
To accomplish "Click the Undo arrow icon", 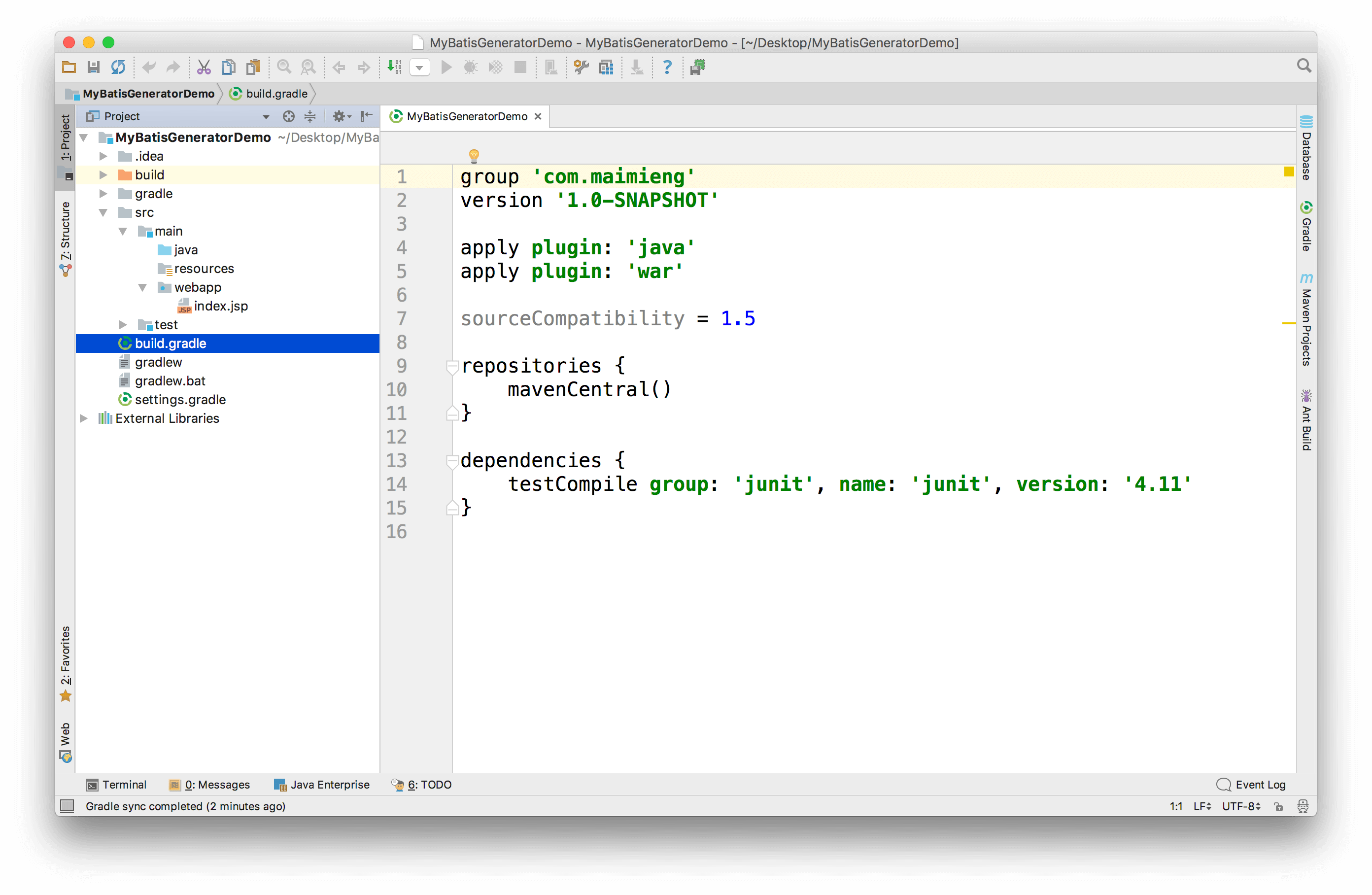I will point(149,68).
